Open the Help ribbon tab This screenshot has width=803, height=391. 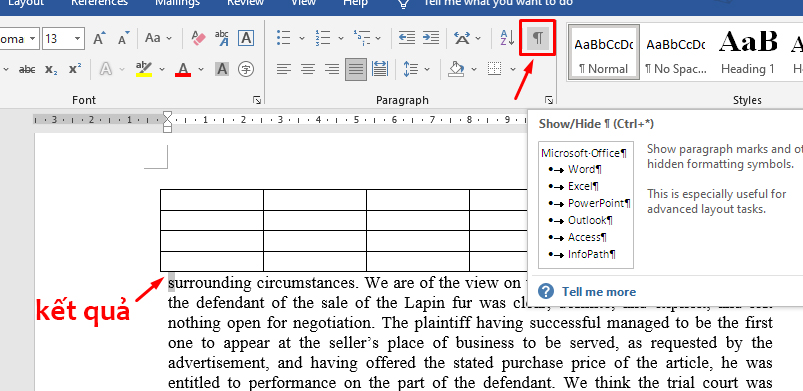355,3
